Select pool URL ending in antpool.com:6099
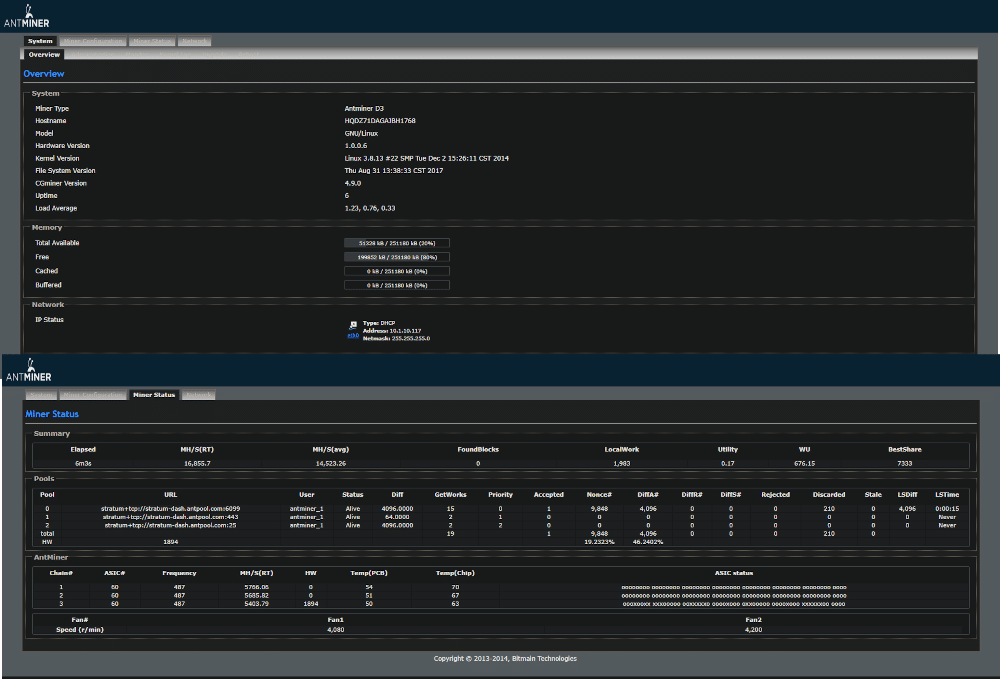 click(170, 509)
